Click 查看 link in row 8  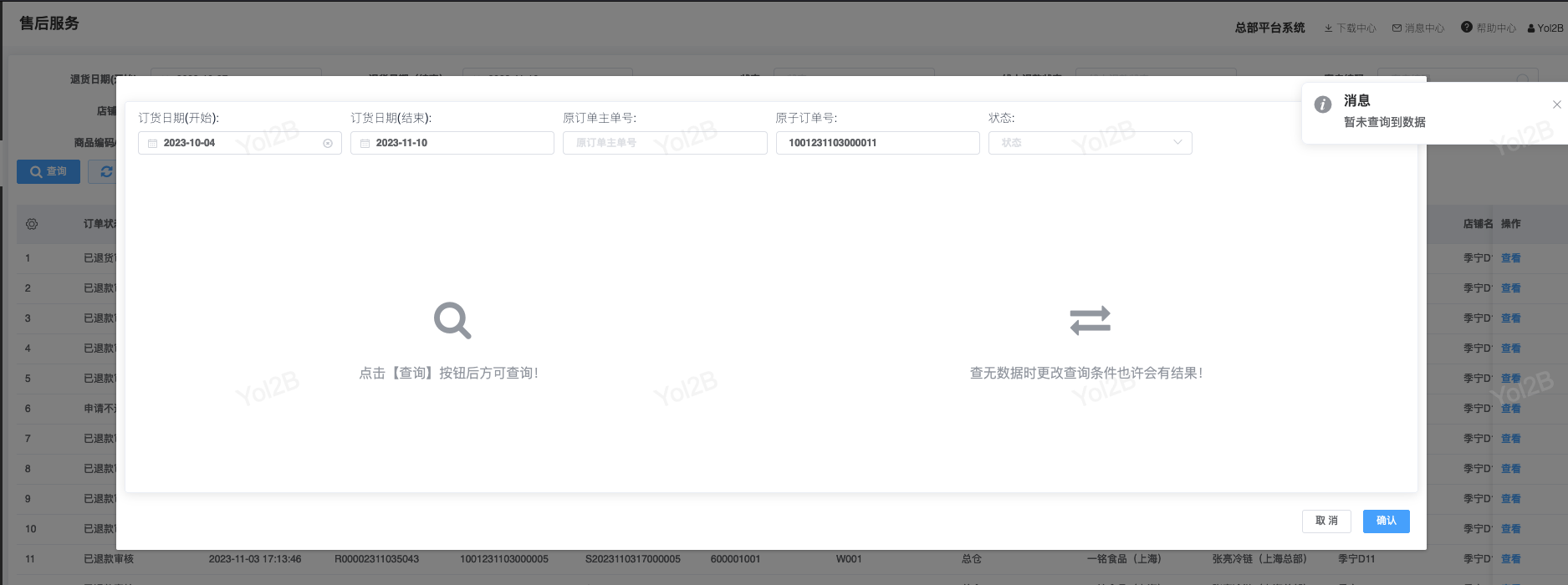tap(1510, 469)
